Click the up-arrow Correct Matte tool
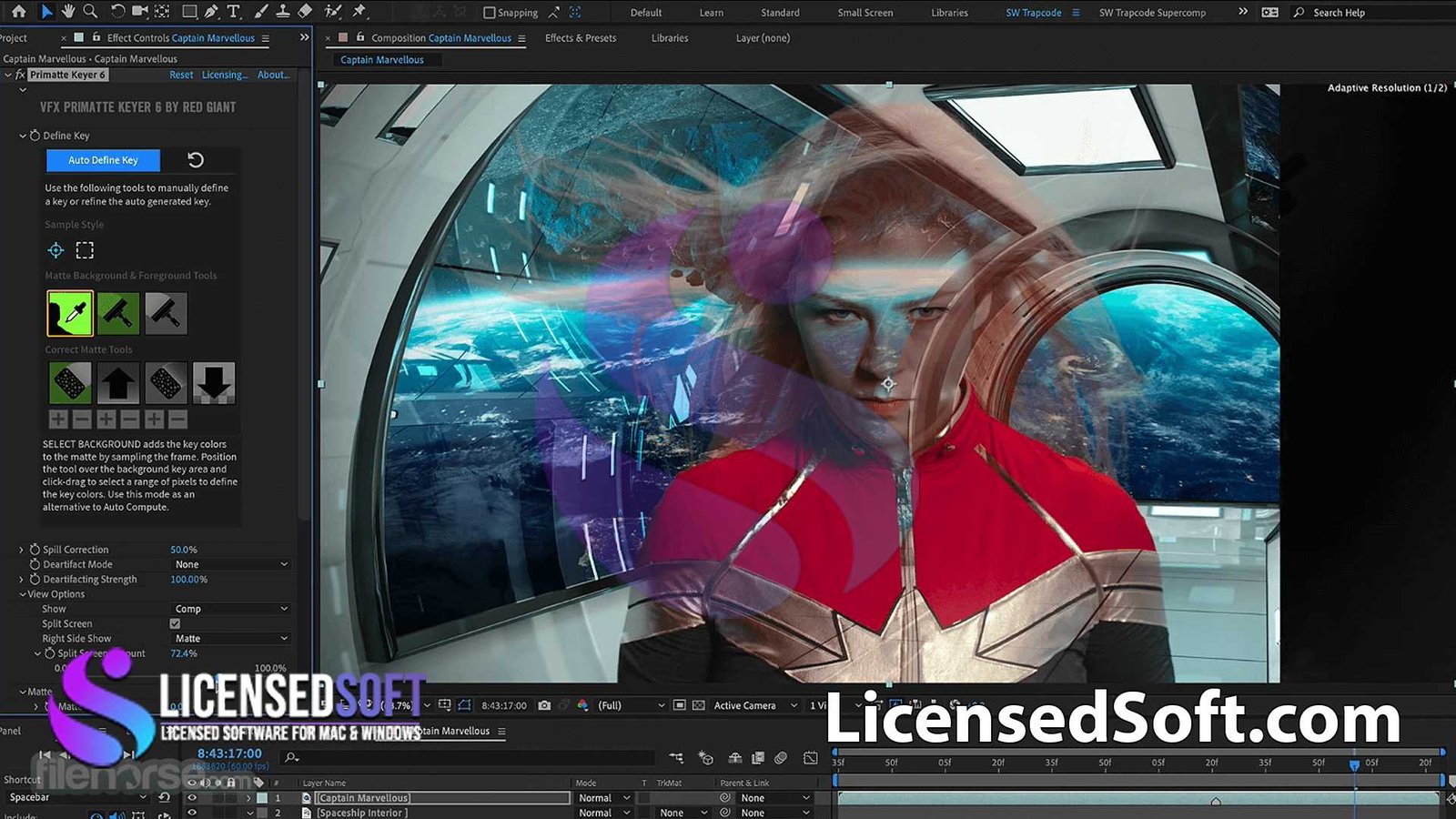 [x=118, y=383]
